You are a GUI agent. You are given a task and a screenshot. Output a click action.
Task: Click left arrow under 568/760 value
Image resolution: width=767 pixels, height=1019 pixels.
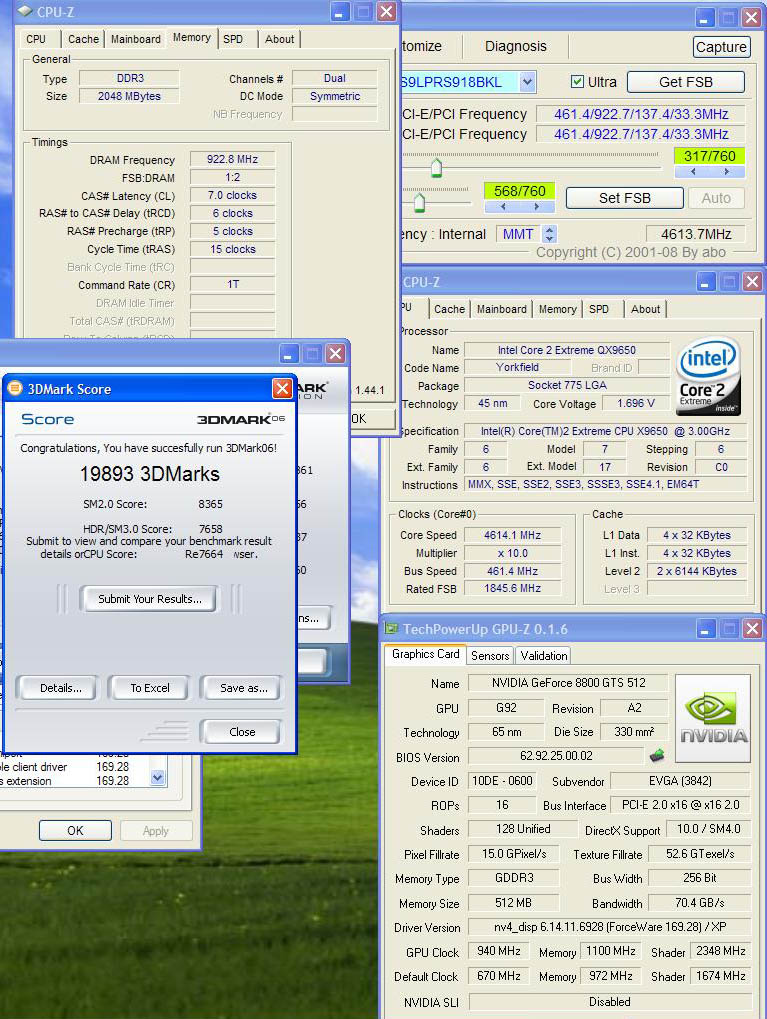click(x=502, y=207)
